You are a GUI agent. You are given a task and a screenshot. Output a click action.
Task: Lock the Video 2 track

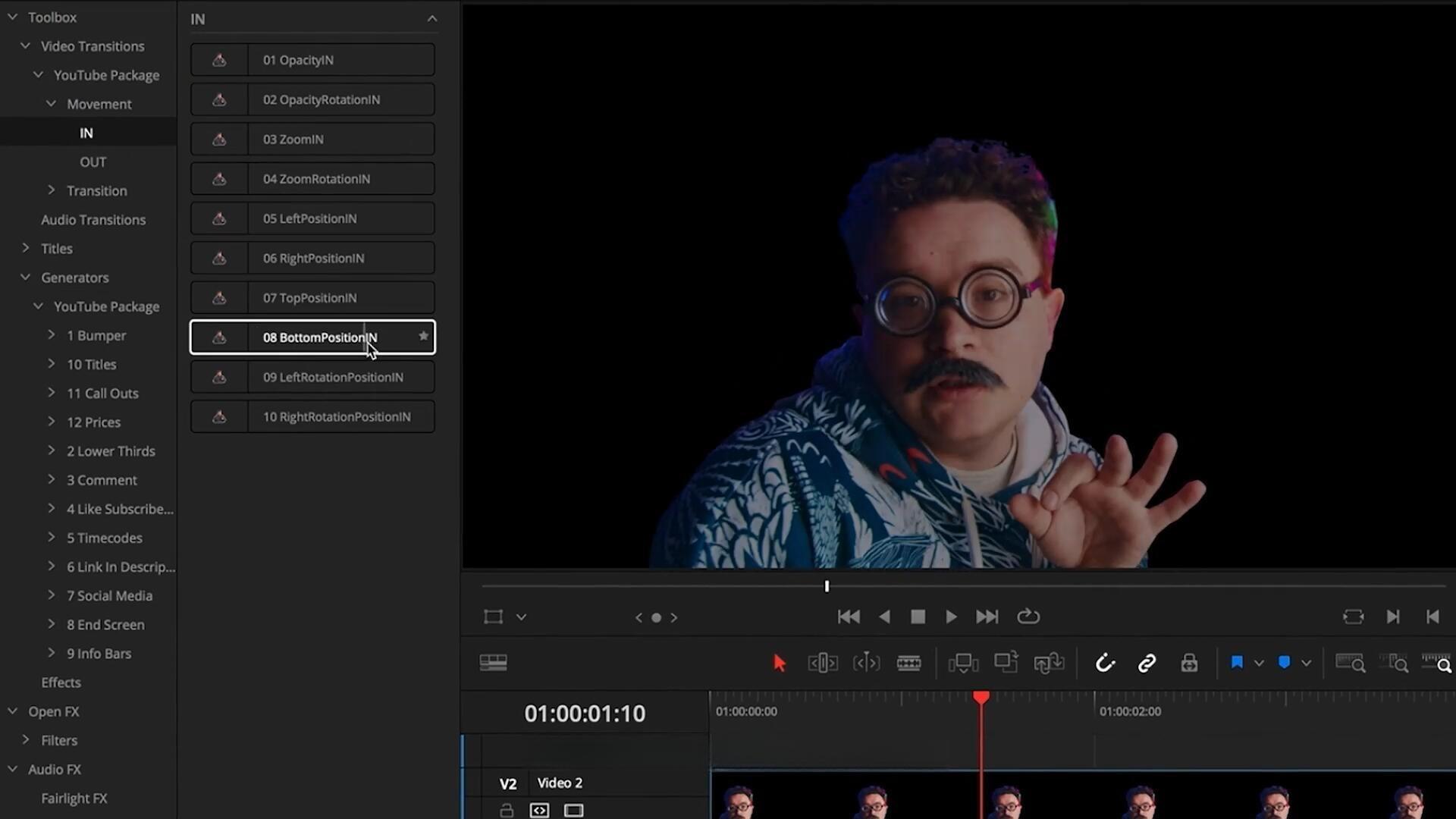(x=507, y=811)
